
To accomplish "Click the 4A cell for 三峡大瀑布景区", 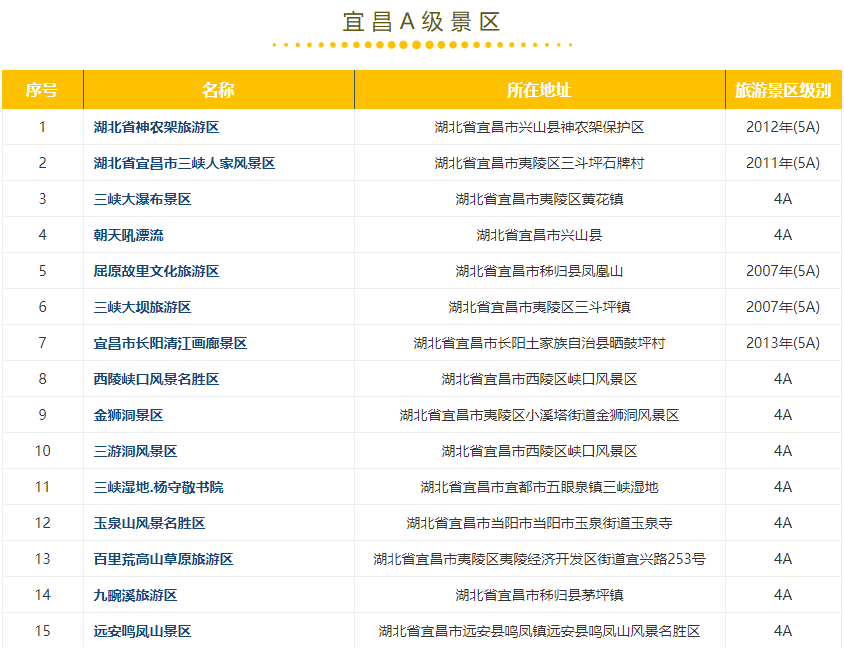I will click(783, 199).
